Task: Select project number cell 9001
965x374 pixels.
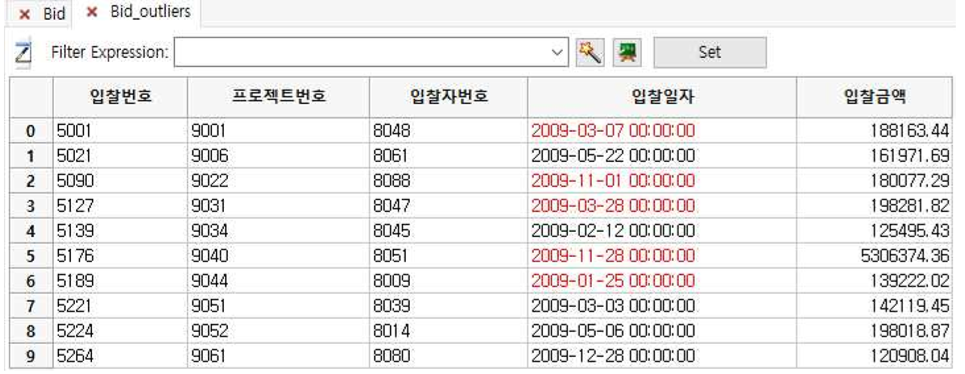Action: [278, 130]
